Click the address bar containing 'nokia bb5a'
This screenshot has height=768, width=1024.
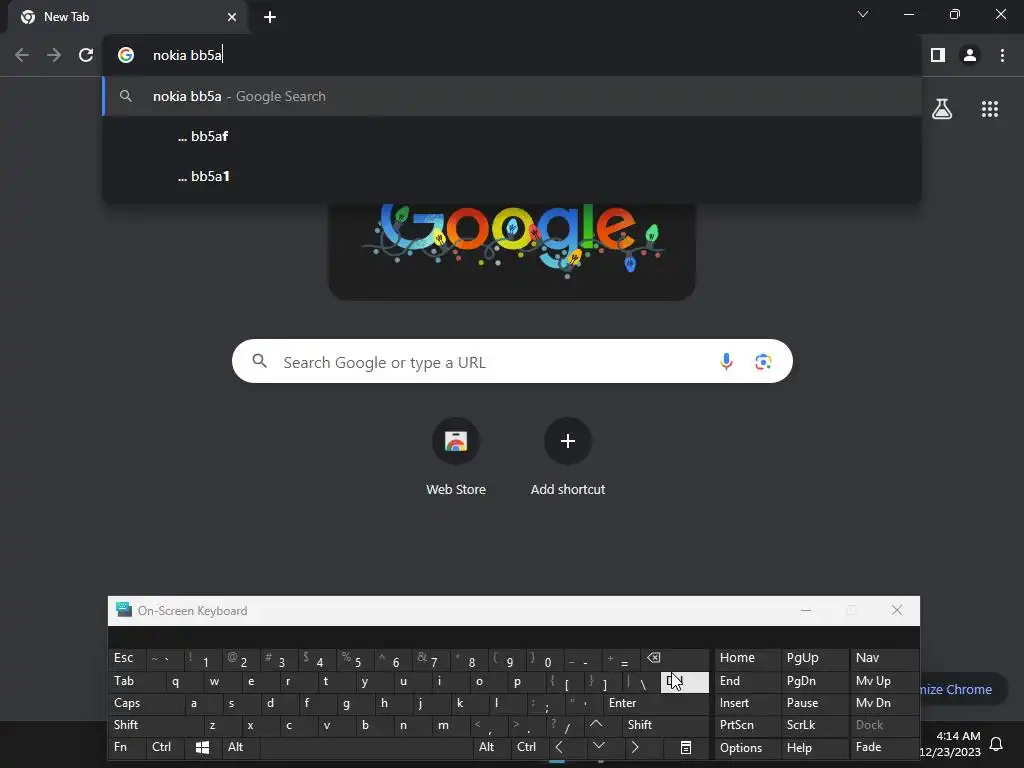point(512,55)
